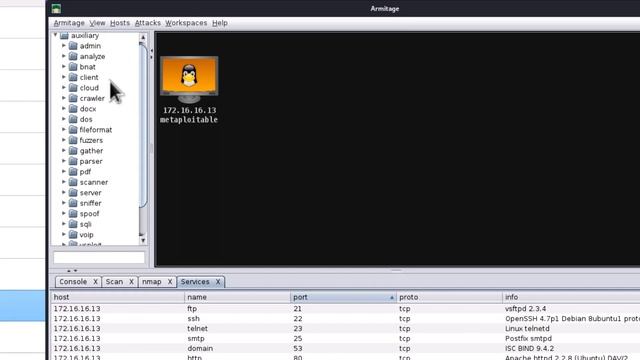Expand the analyze folder arrow

[64, 56]
